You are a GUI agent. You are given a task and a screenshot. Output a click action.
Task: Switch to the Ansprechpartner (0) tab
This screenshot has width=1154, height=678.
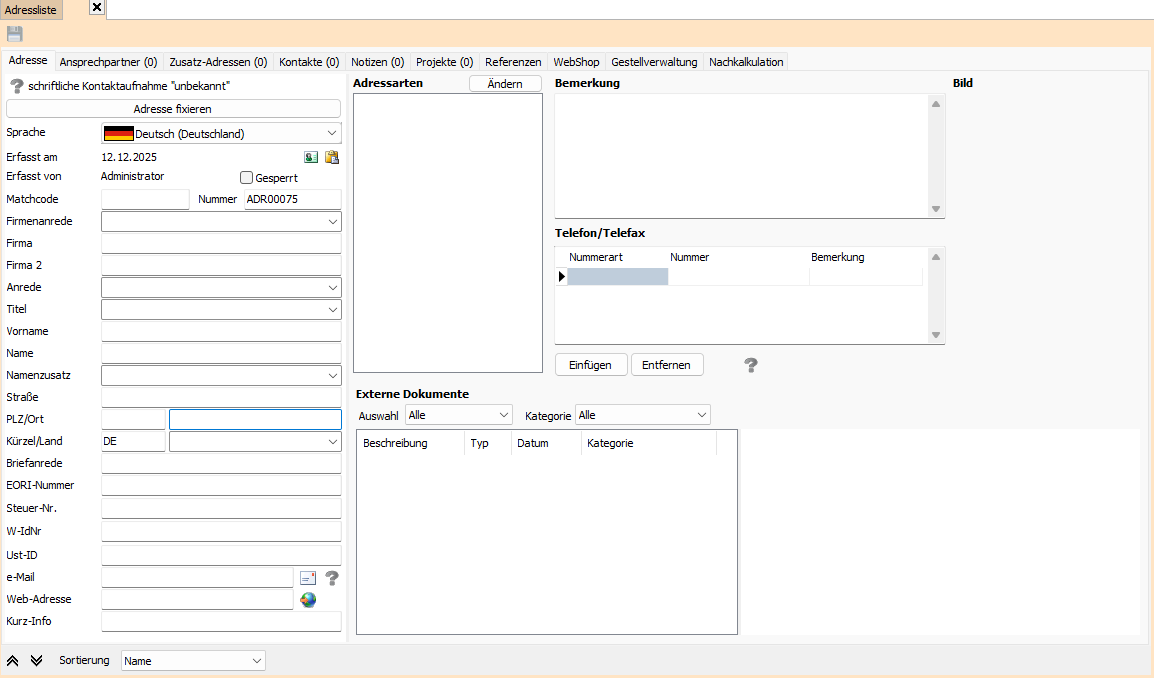click(x=108, y=62)
